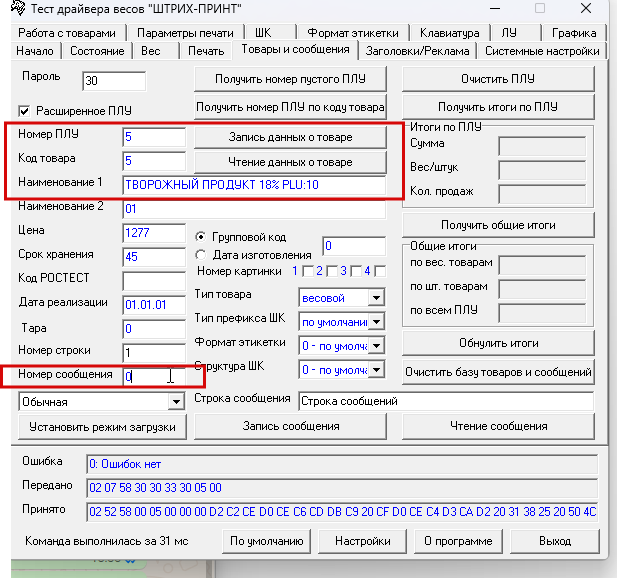Screen dimensions: 617x578
Task: Click the О программе button
Action: 458,541
